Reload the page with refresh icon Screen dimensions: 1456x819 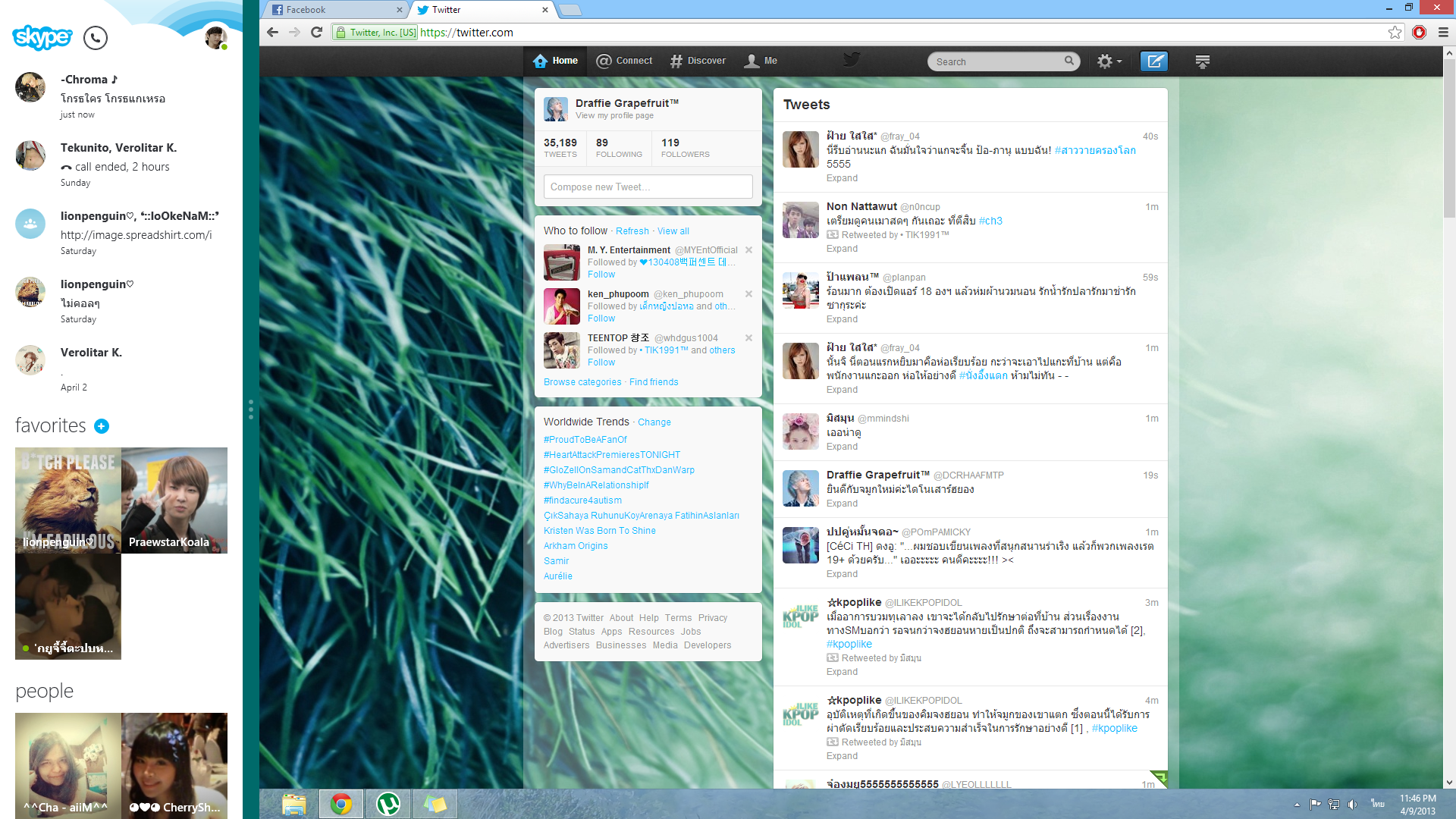point(317,32)
